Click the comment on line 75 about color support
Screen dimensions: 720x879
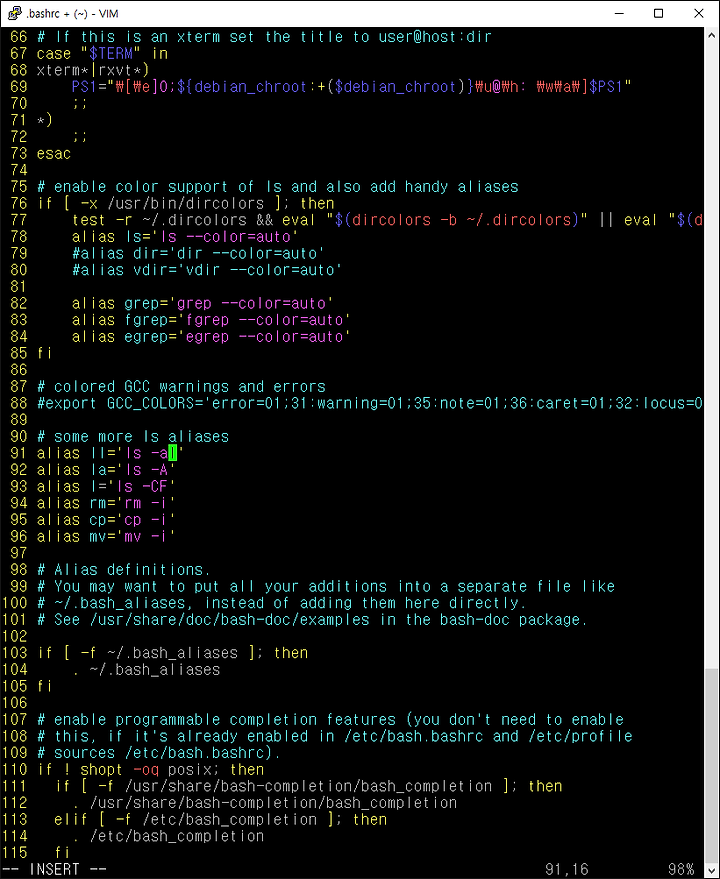coord(278,187)
